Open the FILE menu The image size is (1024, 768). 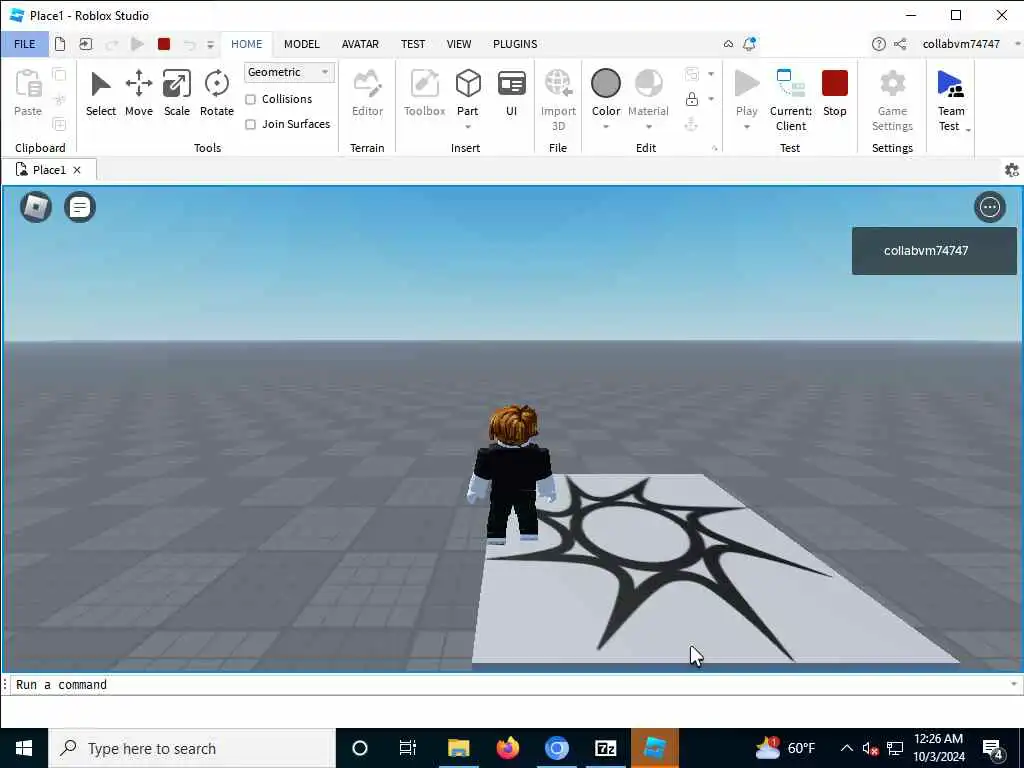coord(25,44)
